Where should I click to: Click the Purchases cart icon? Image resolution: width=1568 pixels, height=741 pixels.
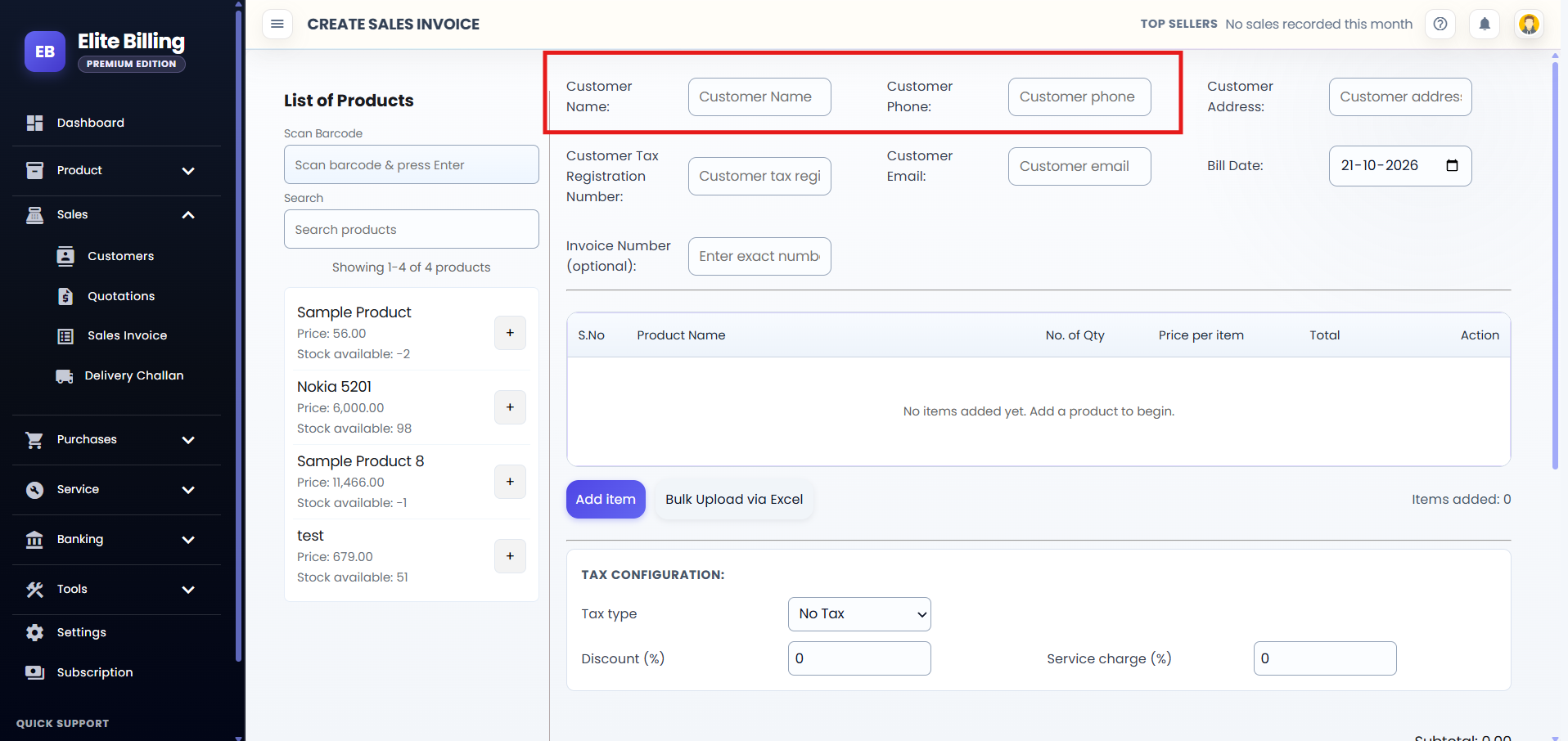click(34, 439)
